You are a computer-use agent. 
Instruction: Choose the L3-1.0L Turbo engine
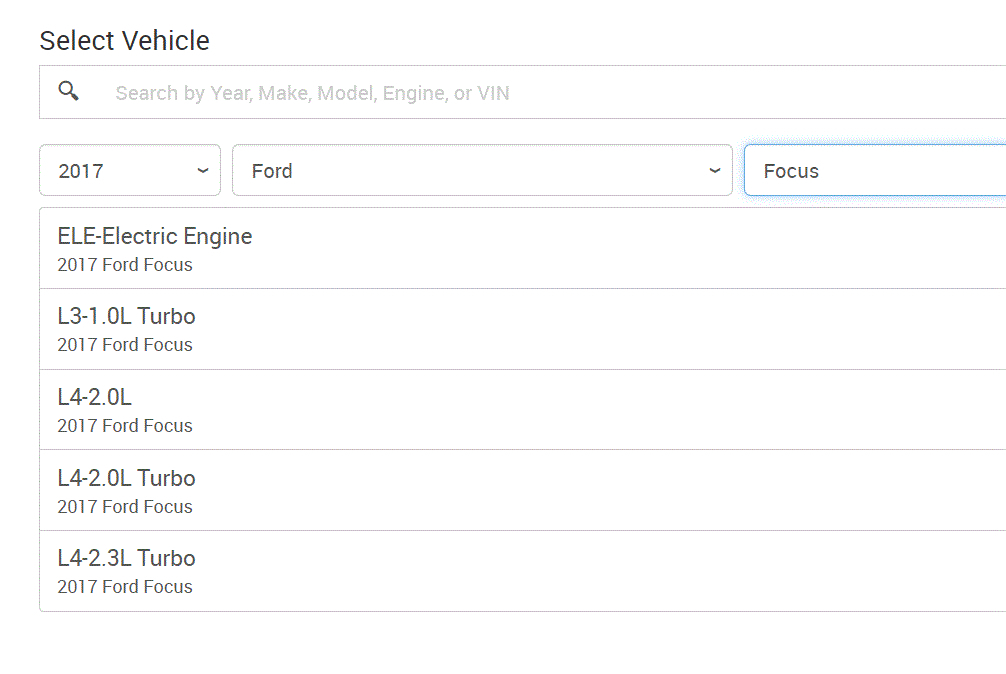point(127,317)
